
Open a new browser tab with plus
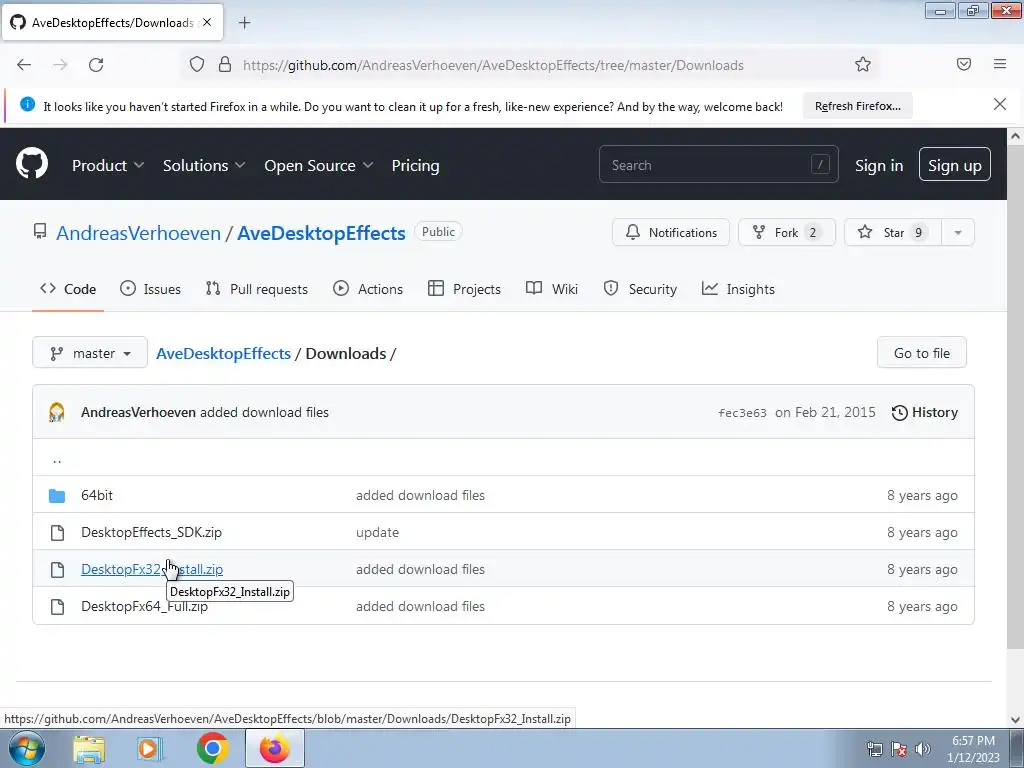pos(244,23)
